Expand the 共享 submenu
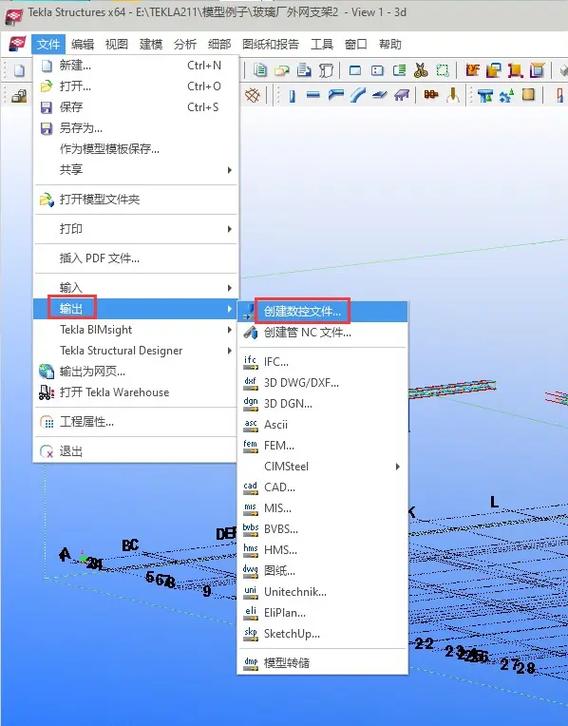Image resolution: width=568 pixels, height=726 pixels. point(136,170)
